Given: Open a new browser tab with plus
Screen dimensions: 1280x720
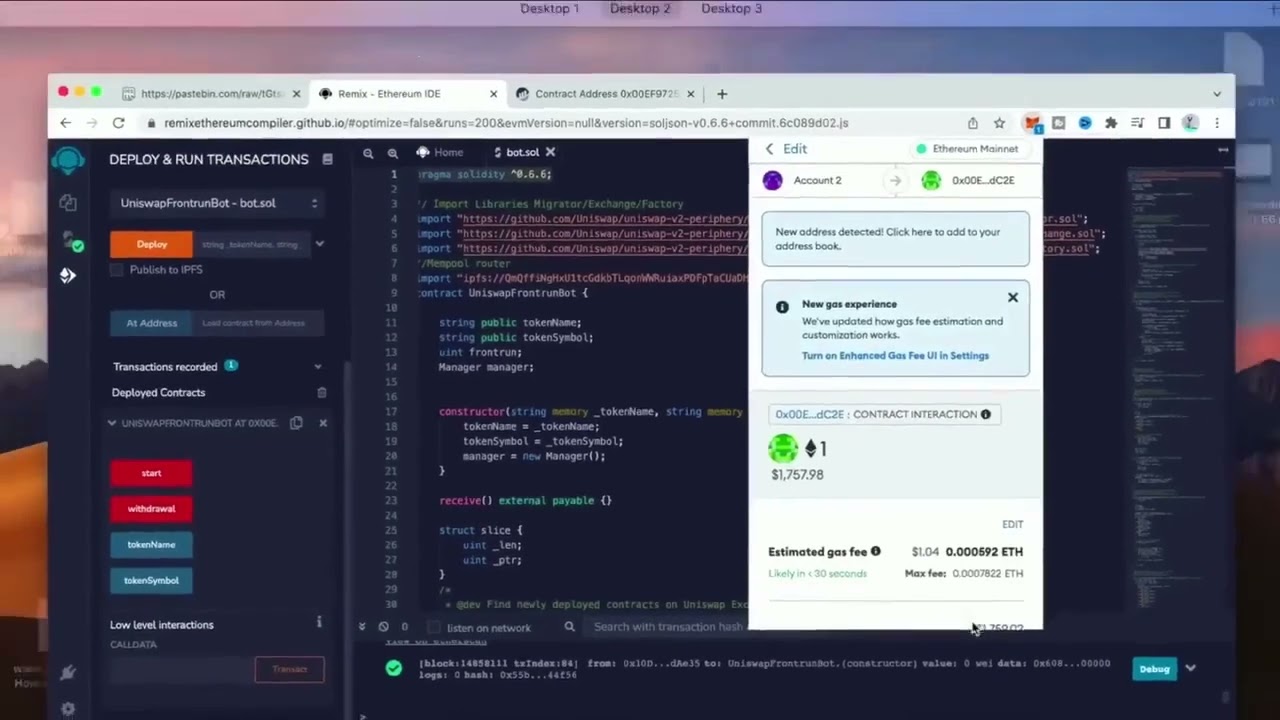Looking at the screenshot, I should (x=722, y=94).
